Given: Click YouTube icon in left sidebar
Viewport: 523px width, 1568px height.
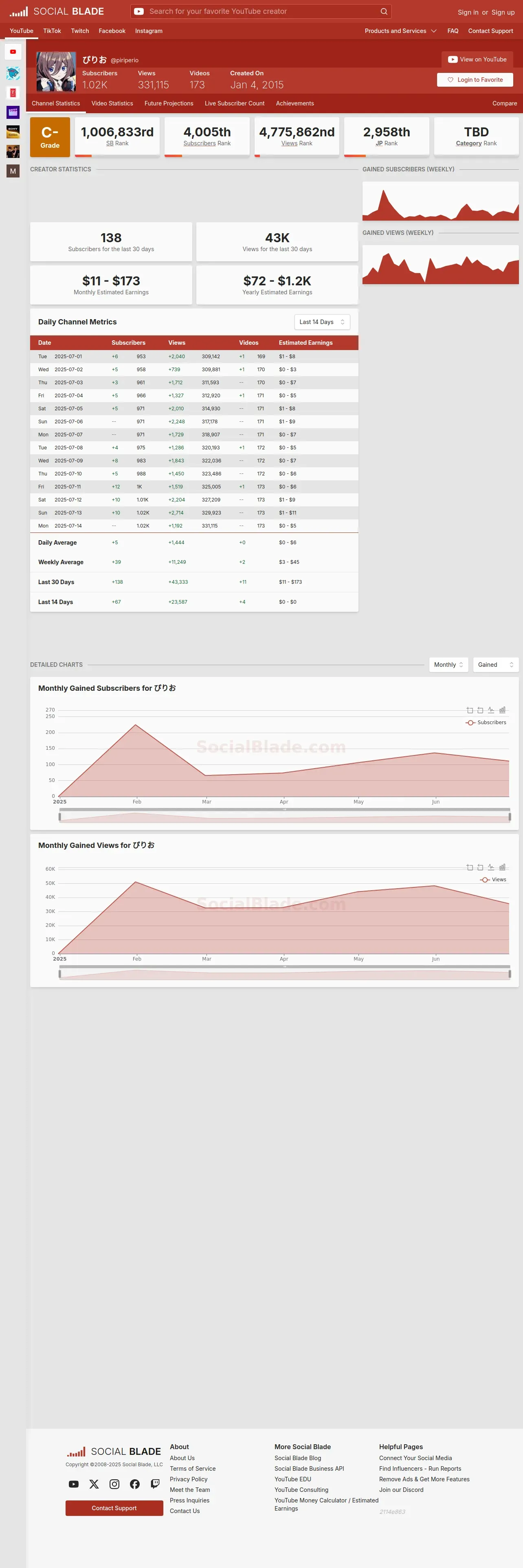Looking at the screenshot, I should coord(13,52).
